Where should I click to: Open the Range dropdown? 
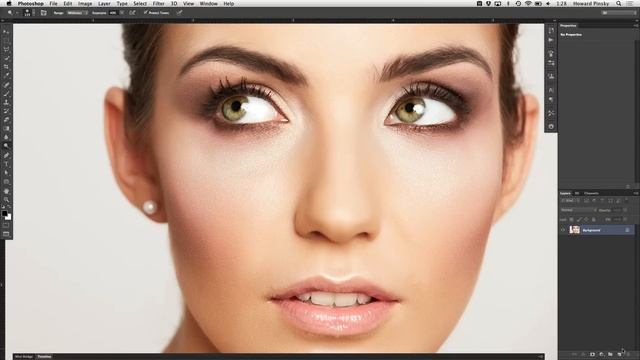[77, 13]
